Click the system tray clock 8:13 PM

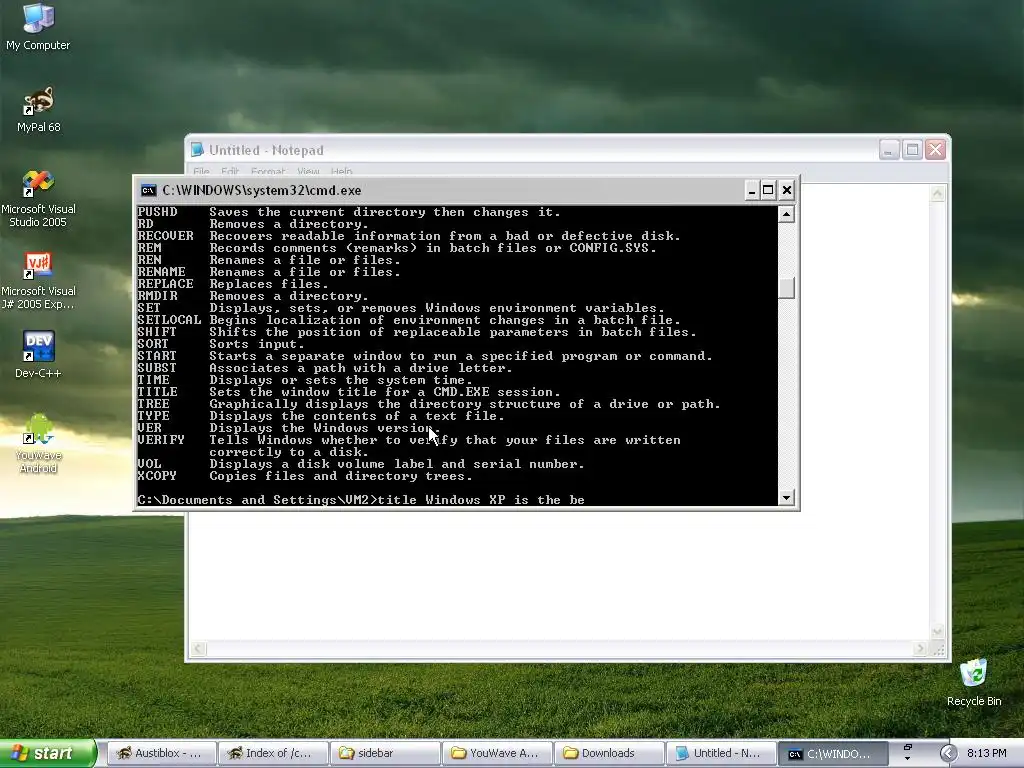(x=986, y=753)
